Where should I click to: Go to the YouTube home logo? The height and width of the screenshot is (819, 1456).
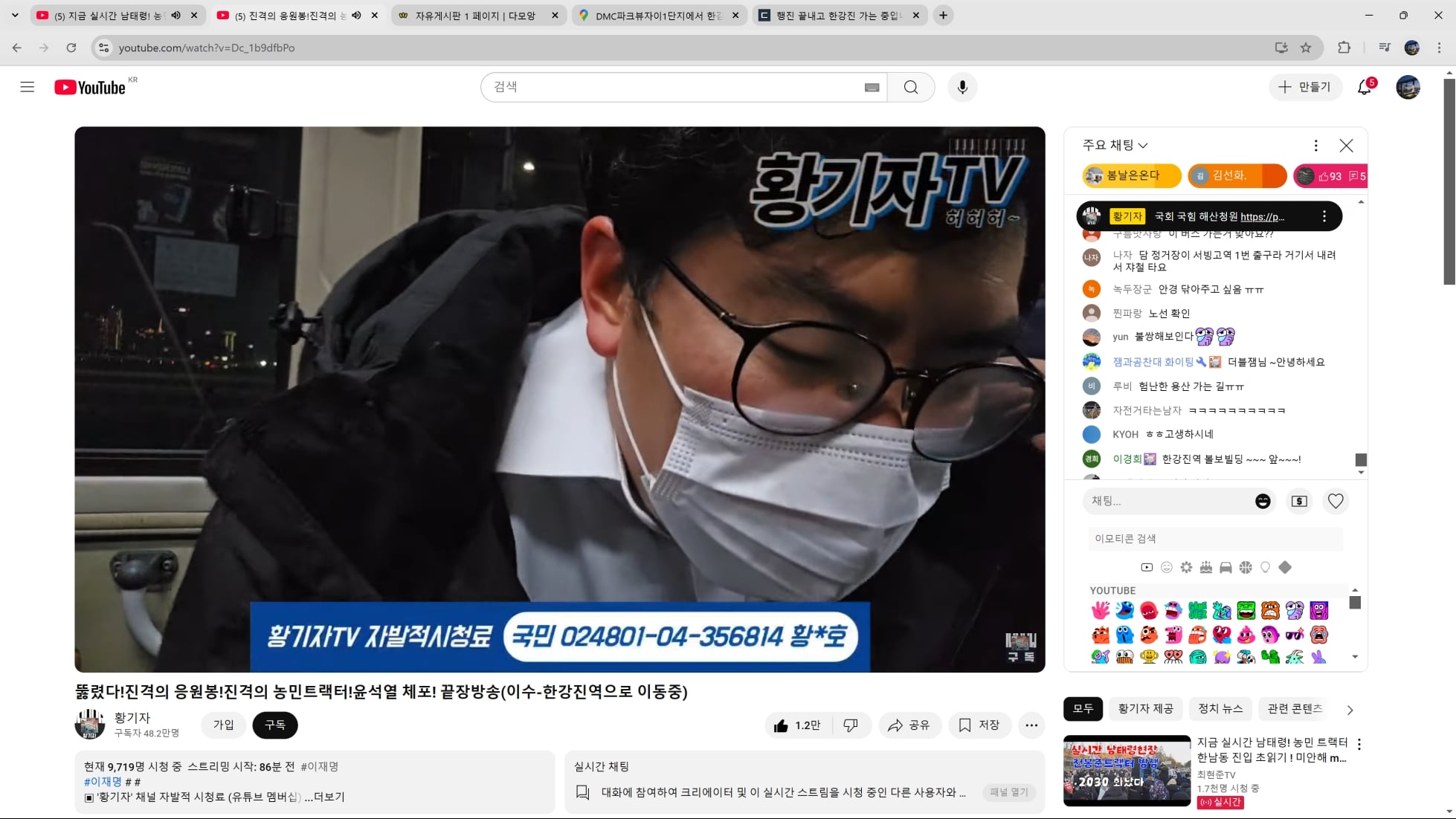[x=90, y=87]
